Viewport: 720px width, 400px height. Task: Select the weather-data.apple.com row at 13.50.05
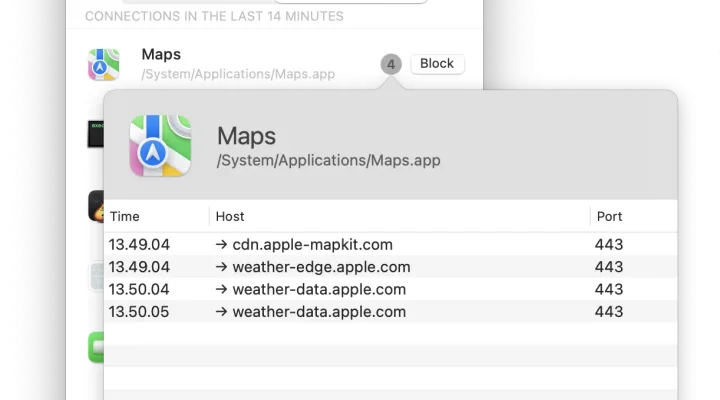pos(391,312)
